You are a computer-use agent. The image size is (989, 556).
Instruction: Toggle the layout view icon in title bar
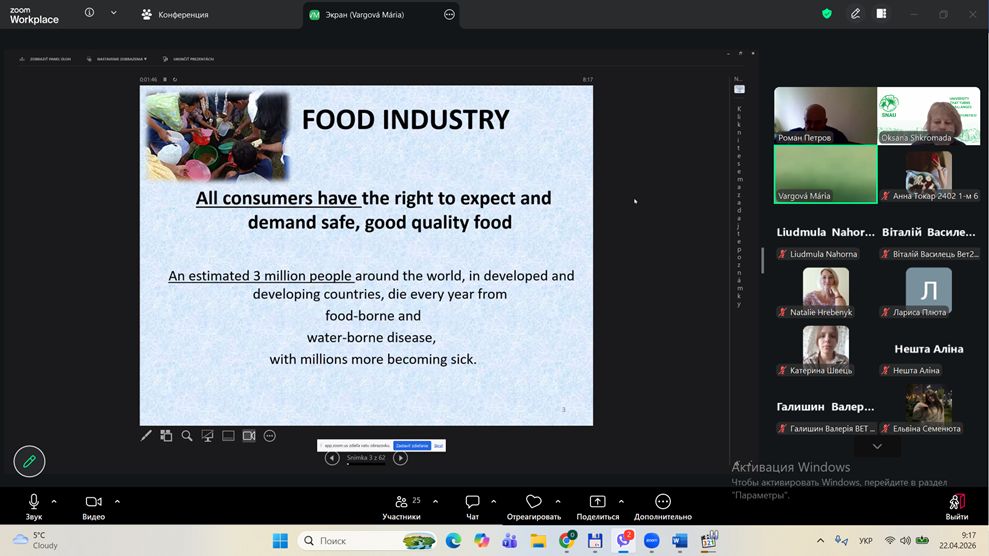coord(882,14)
